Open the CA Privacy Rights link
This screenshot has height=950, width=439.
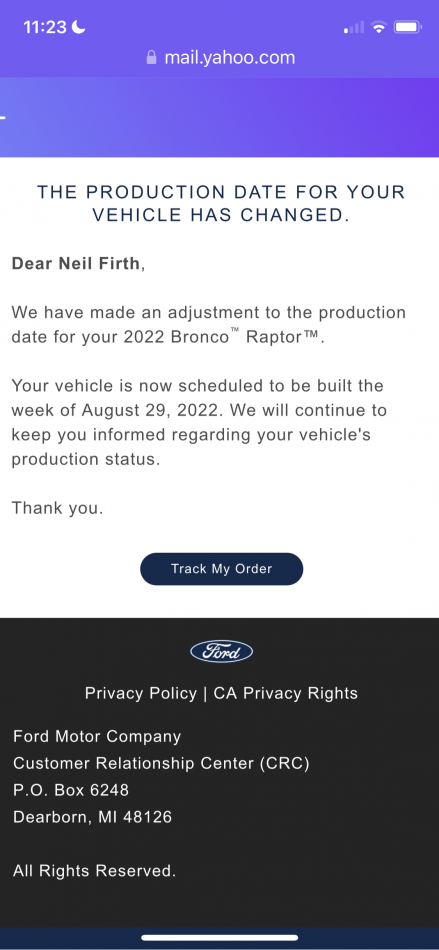285,693
